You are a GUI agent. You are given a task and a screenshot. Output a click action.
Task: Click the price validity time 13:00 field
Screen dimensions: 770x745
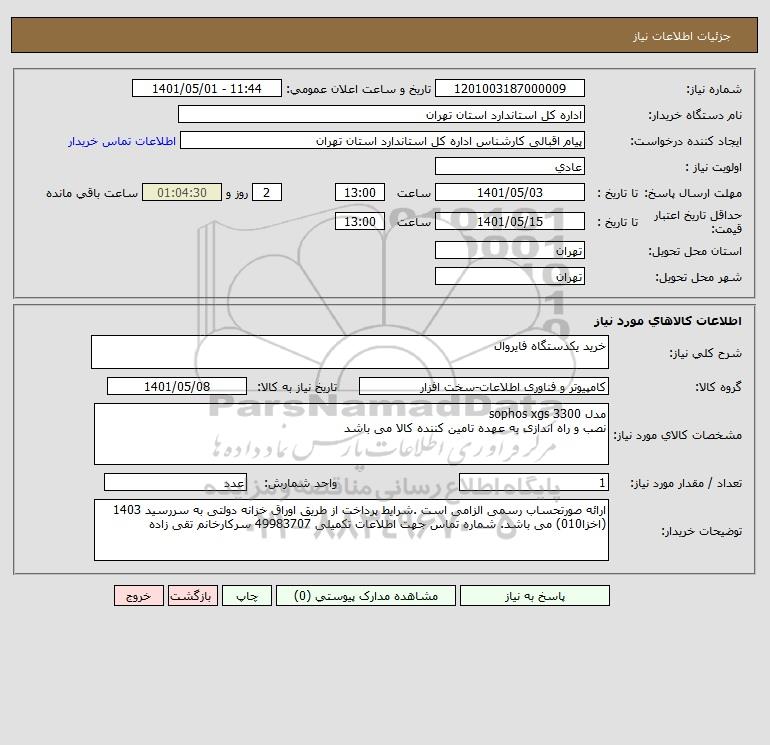(x=360, y=221)
